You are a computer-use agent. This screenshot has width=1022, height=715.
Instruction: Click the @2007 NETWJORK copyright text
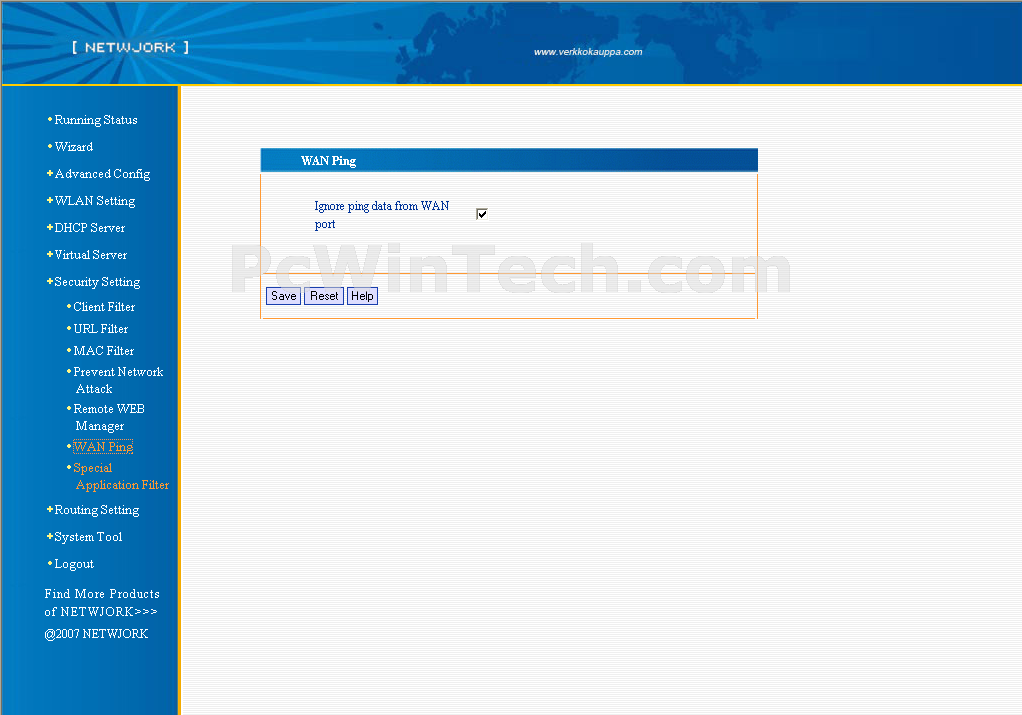96,634
